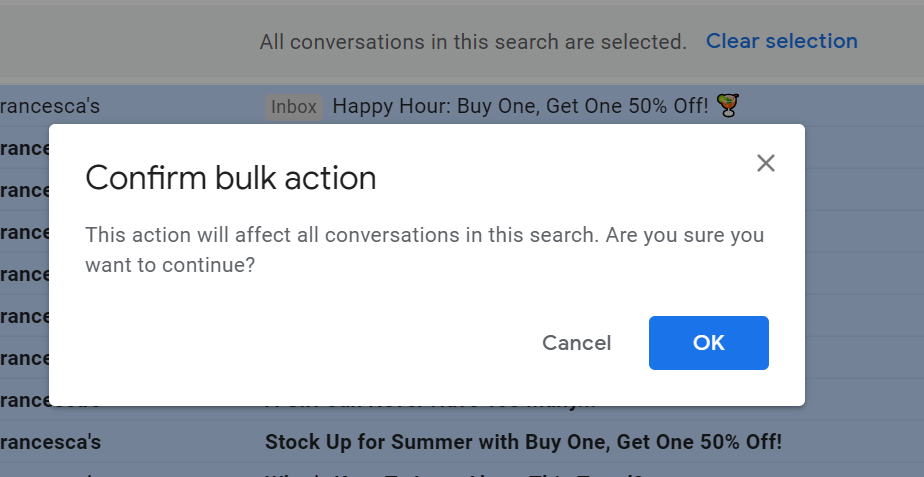Image resolution: width=924 pixels, height=477 pixels.
Task: Click sender name in Stock Up row
Action: [50, 441]
